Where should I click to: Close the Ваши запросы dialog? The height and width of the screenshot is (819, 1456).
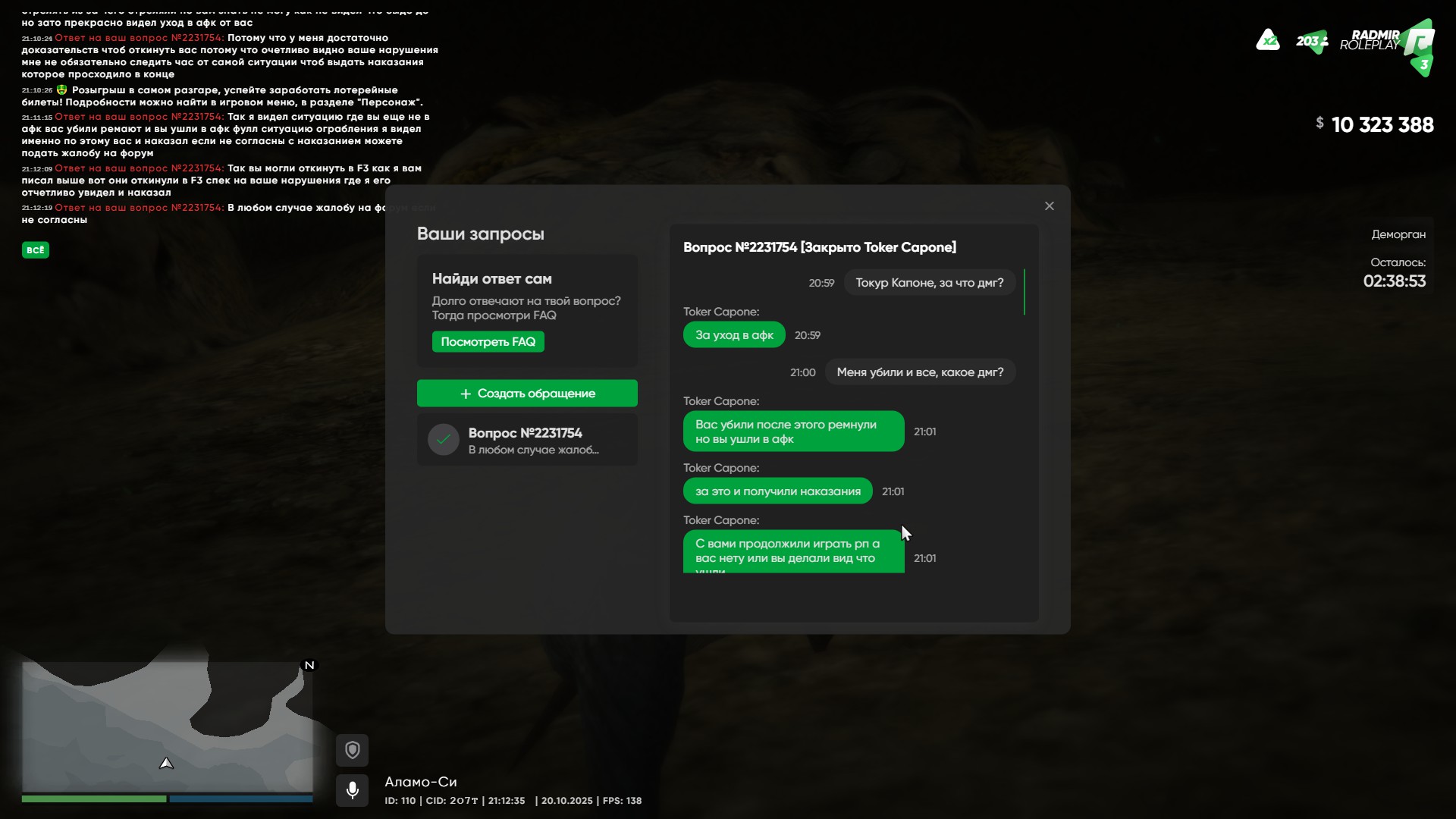1050,206
